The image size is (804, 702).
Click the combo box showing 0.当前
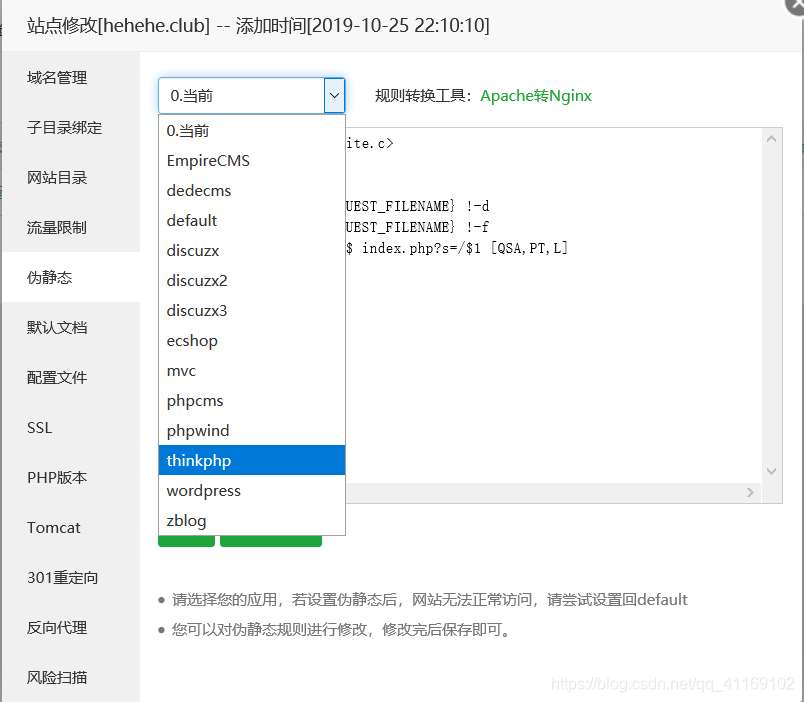(251, 95)
